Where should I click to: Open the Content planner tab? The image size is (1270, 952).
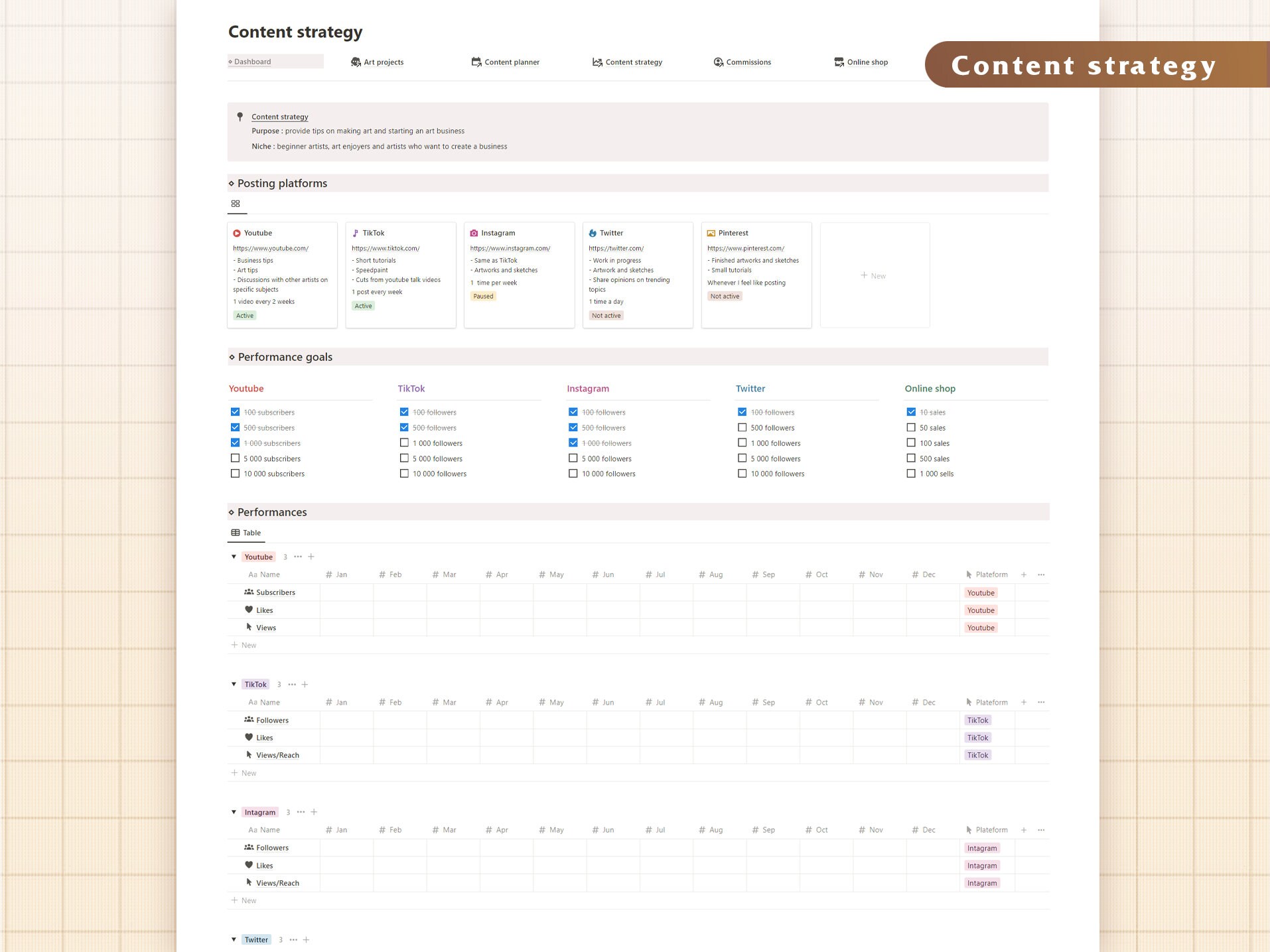pyautogui.click(x=511, y=62)
